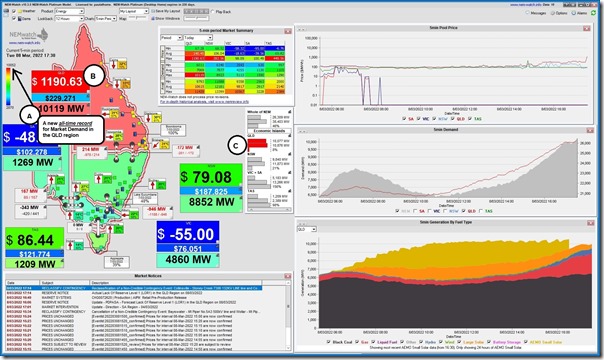Click the Market Notices vertical scrollbar
This screenshot has width=604, height=360.
[x=288, y=316]
